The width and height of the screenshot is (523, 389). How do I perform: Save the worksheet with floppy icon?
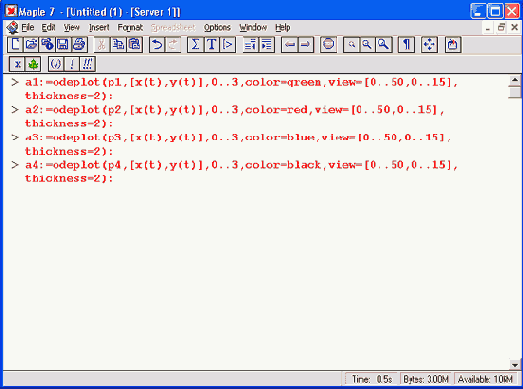(63, 44)
